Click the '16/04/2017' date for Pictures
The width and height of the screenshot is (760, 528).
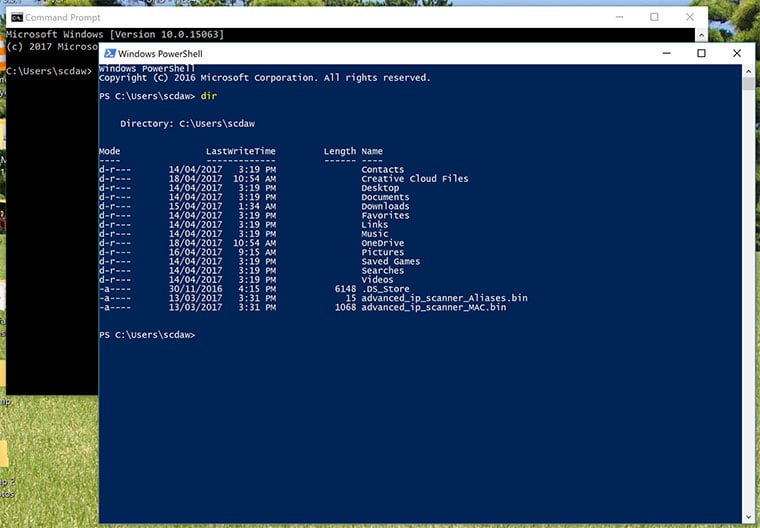pyautogui.click(x=195, y=253)
